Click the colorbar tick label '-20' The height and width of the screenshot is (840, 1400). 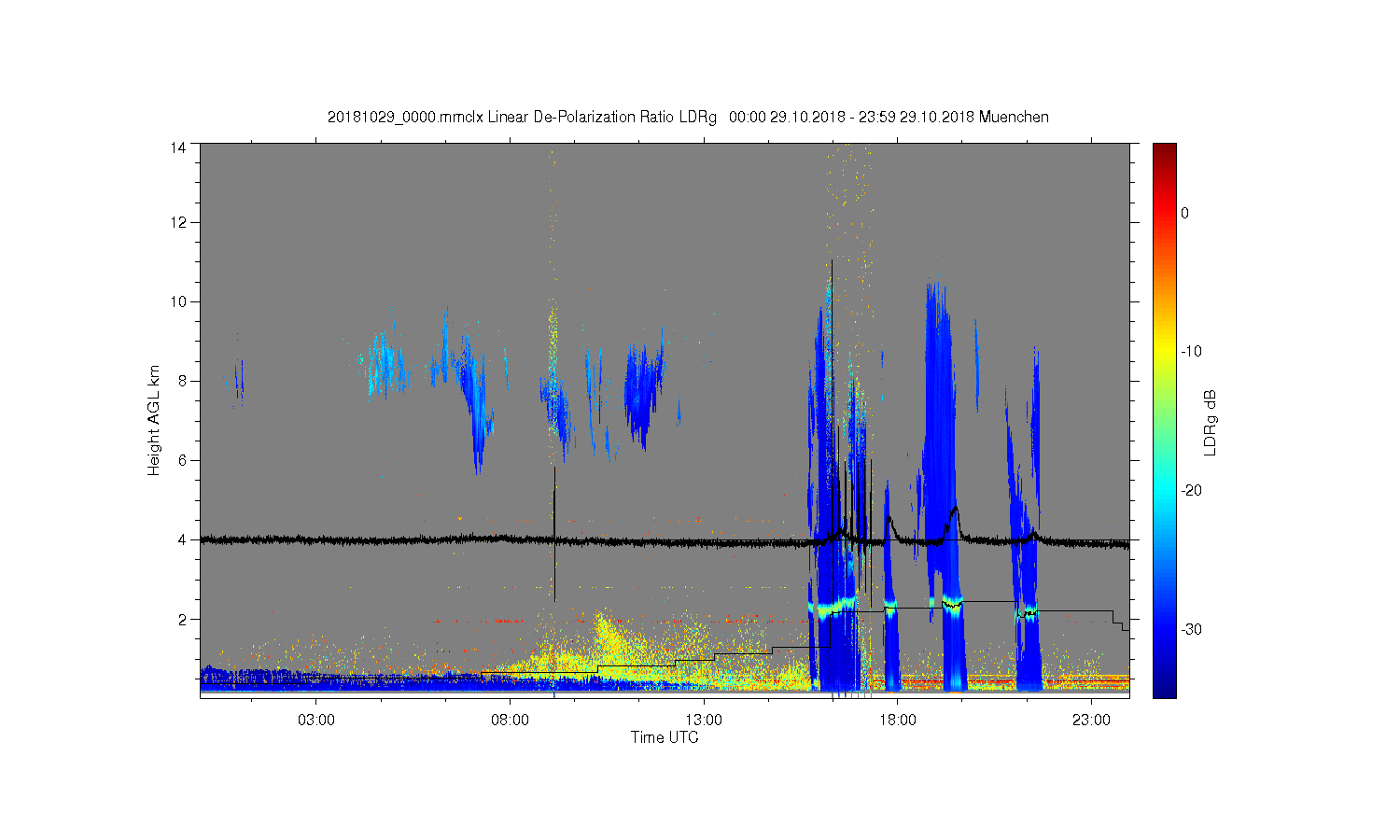1191,491
